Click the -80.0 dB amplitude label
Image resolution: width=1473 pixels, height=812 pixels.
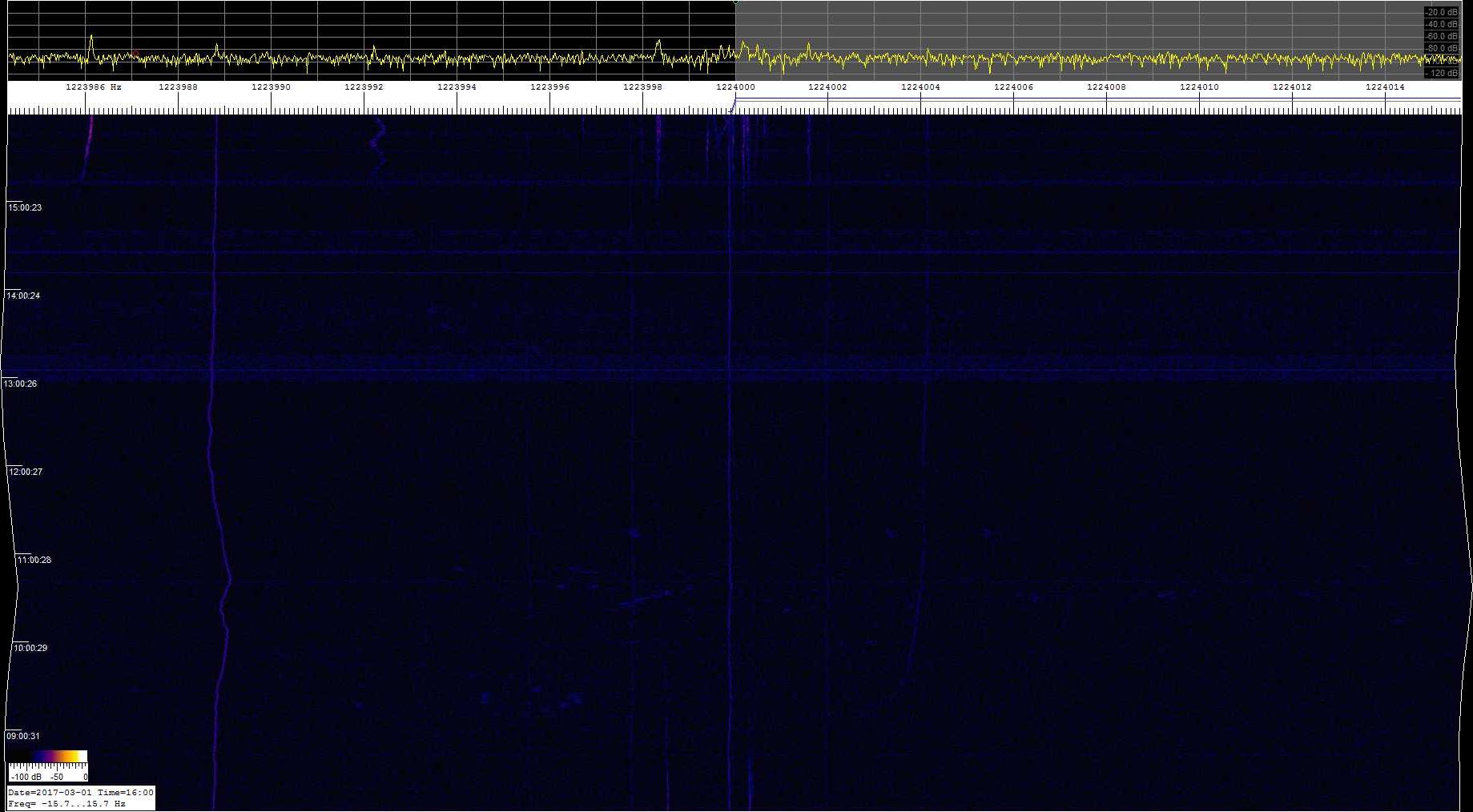[x=1442, y=48]
